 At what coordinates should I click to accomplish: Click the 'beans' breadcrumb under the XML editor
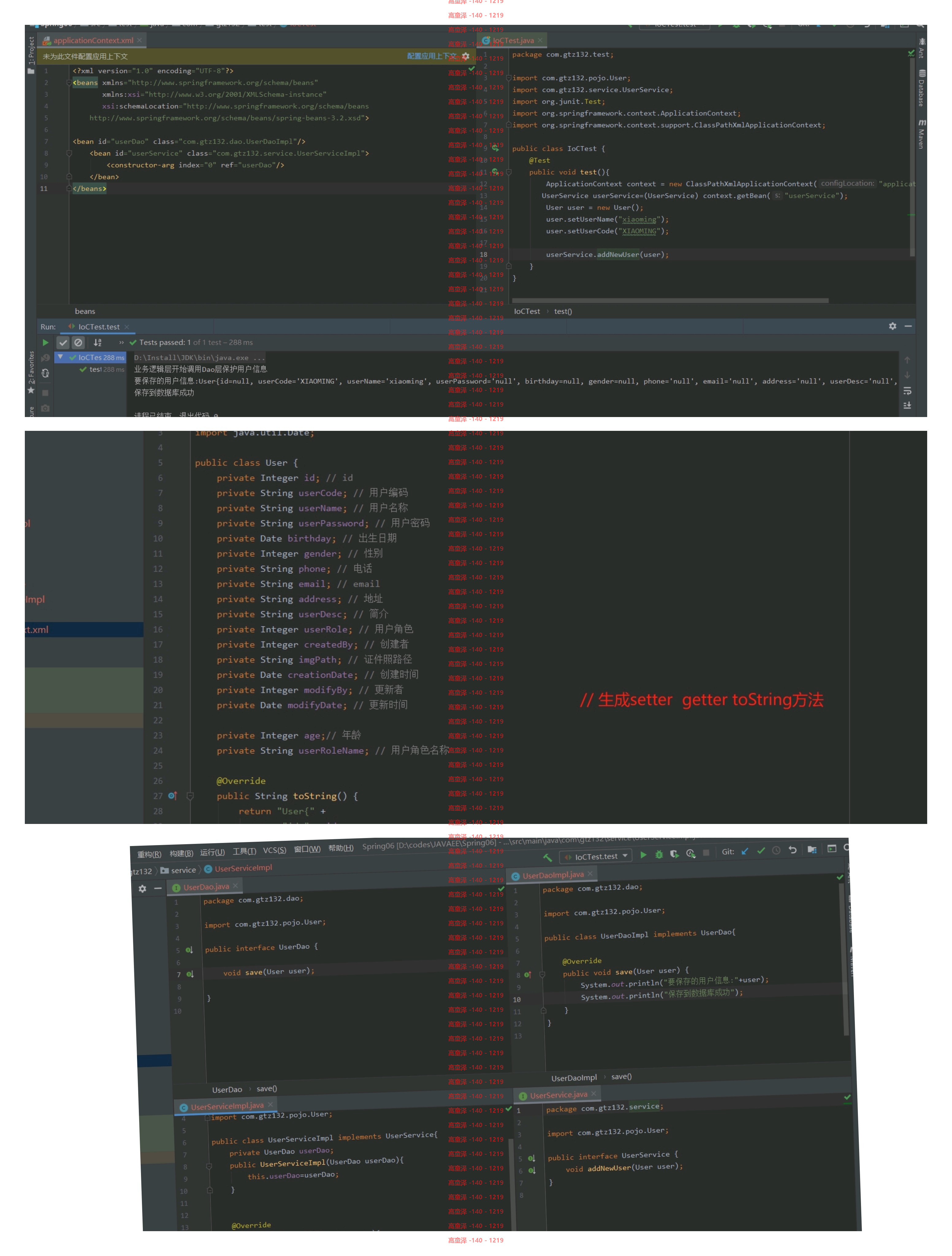(x=85, y=311)
